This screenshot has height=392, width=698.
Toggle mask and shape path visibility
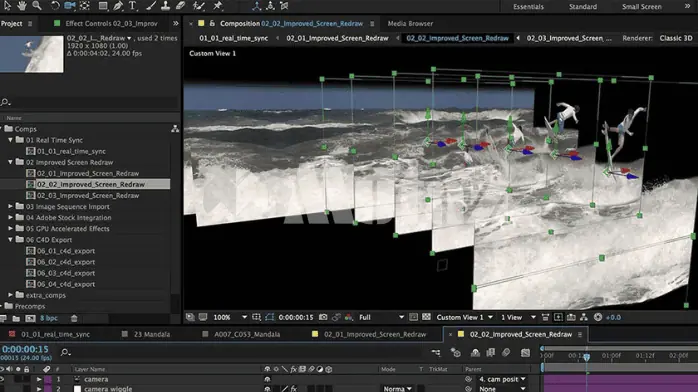[x=270, y=317]
